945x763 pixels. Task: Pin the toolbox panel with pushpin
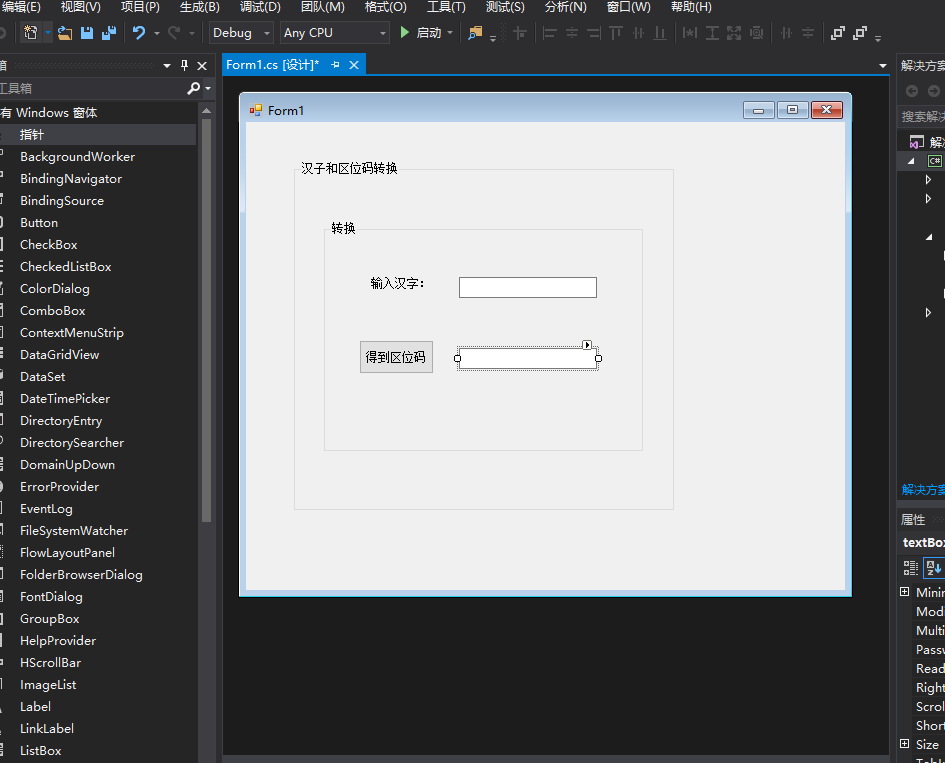coord(184,66)
